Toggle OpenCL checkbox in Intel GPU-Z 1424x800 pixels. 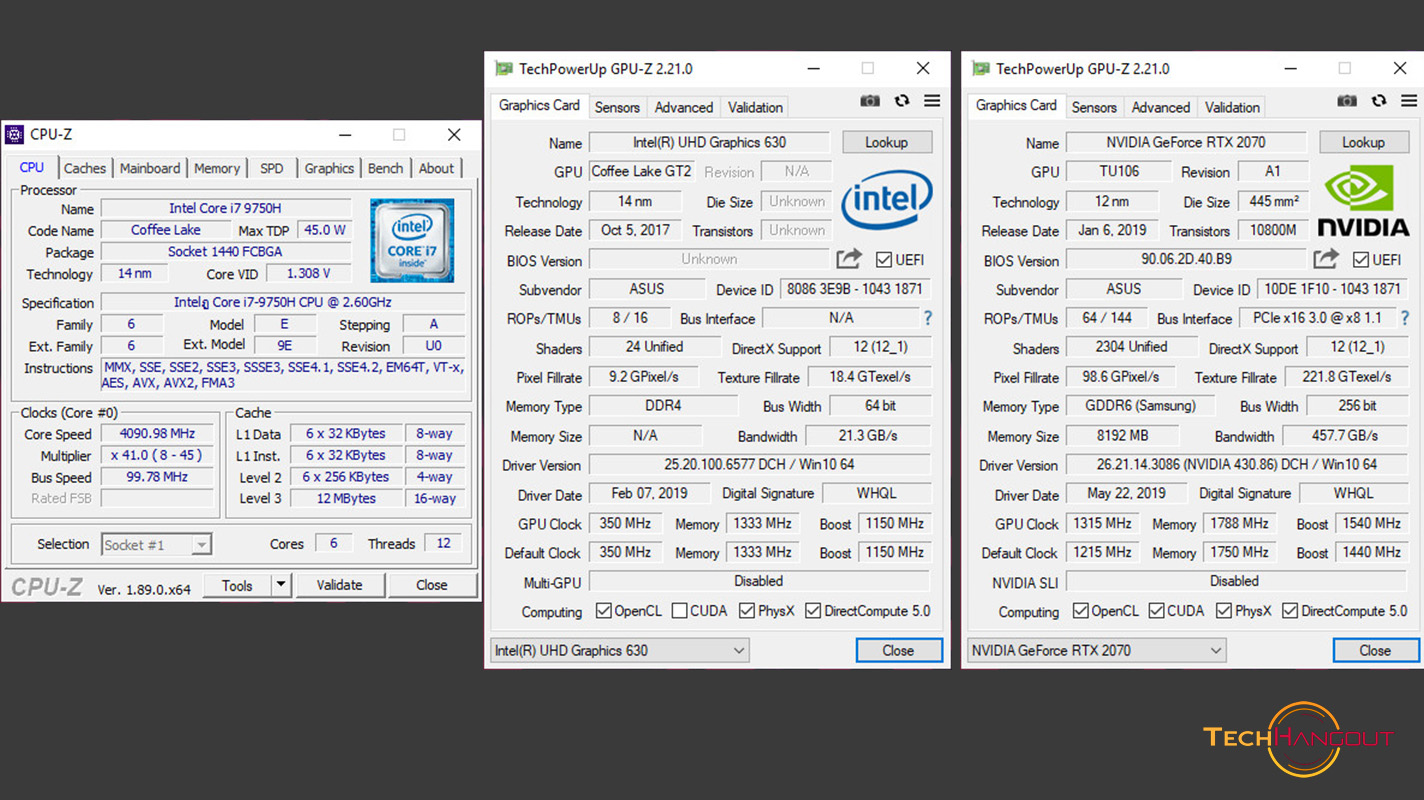[603, 610]
